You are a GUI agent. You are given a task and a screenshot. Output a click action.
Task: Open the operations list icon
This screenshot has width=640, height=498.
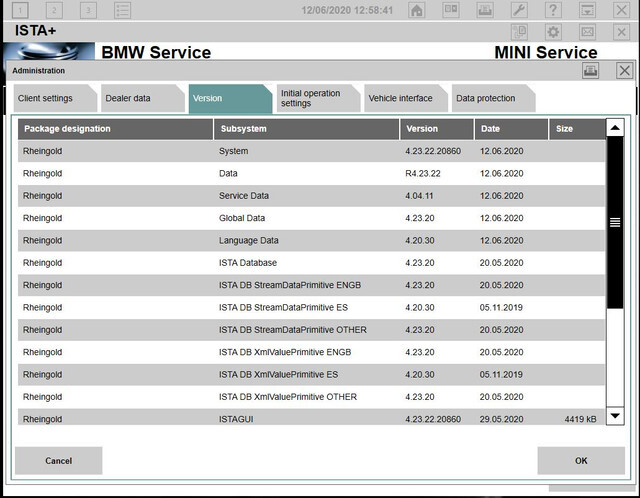click(122, 10)
